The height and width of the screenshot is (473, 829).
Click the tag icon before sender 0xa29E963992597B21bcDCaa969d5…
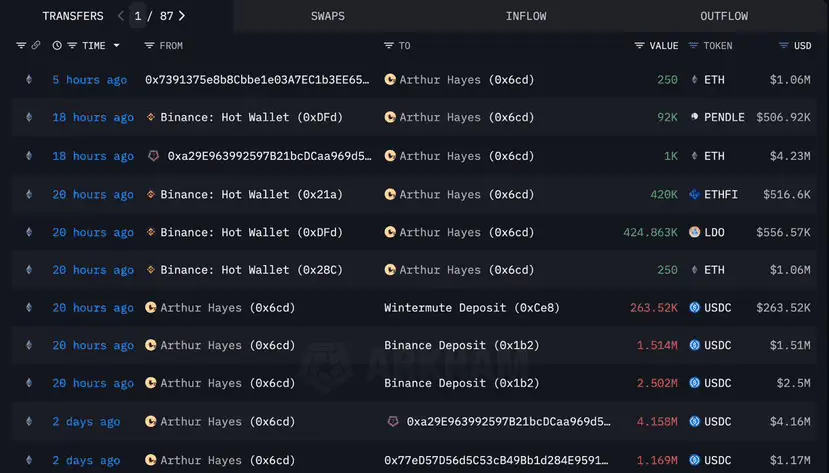(153, 156)
